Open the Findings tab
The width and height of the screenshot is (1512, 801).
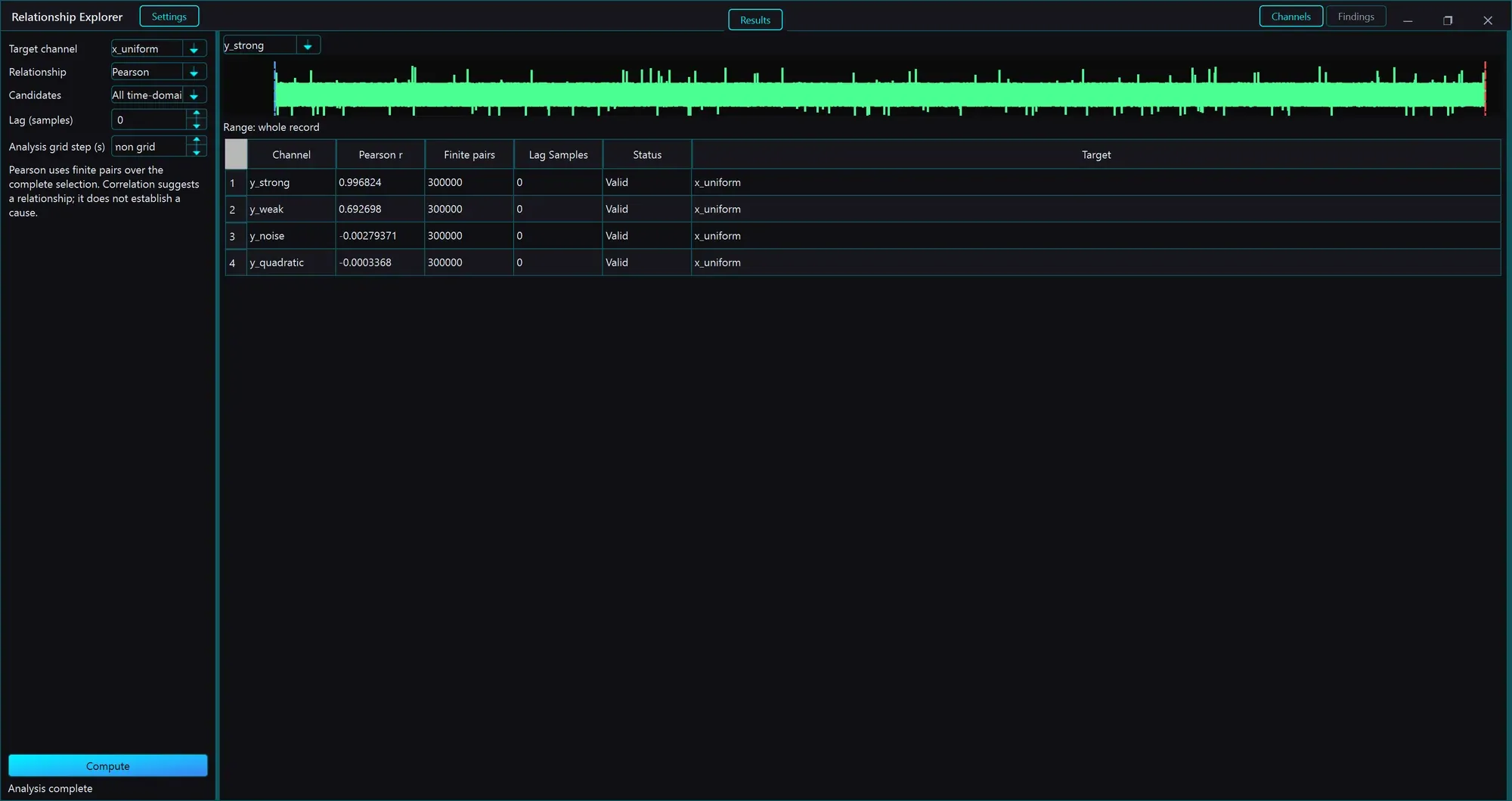point(1356,17)
